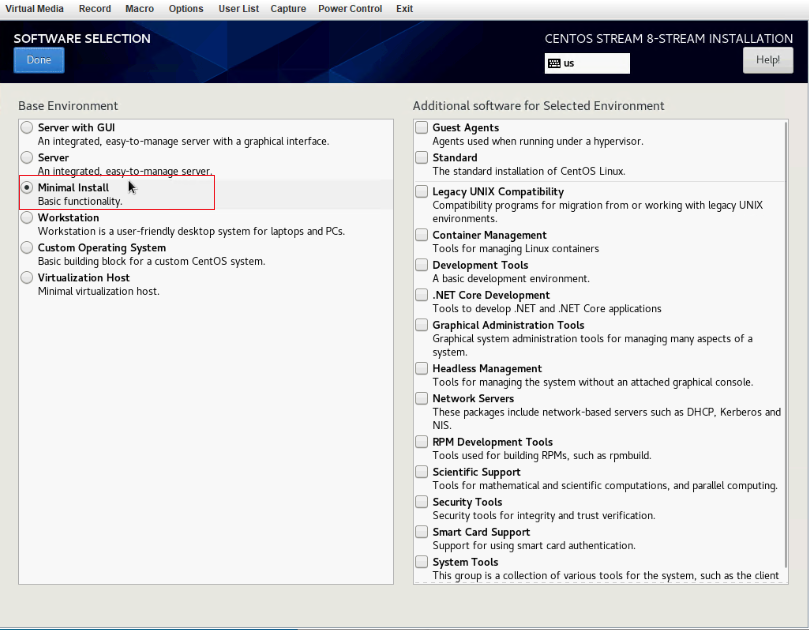Choose the Server base environment radio button
Viewport: 809px width, 630px height.
click(x=27, y=157)
